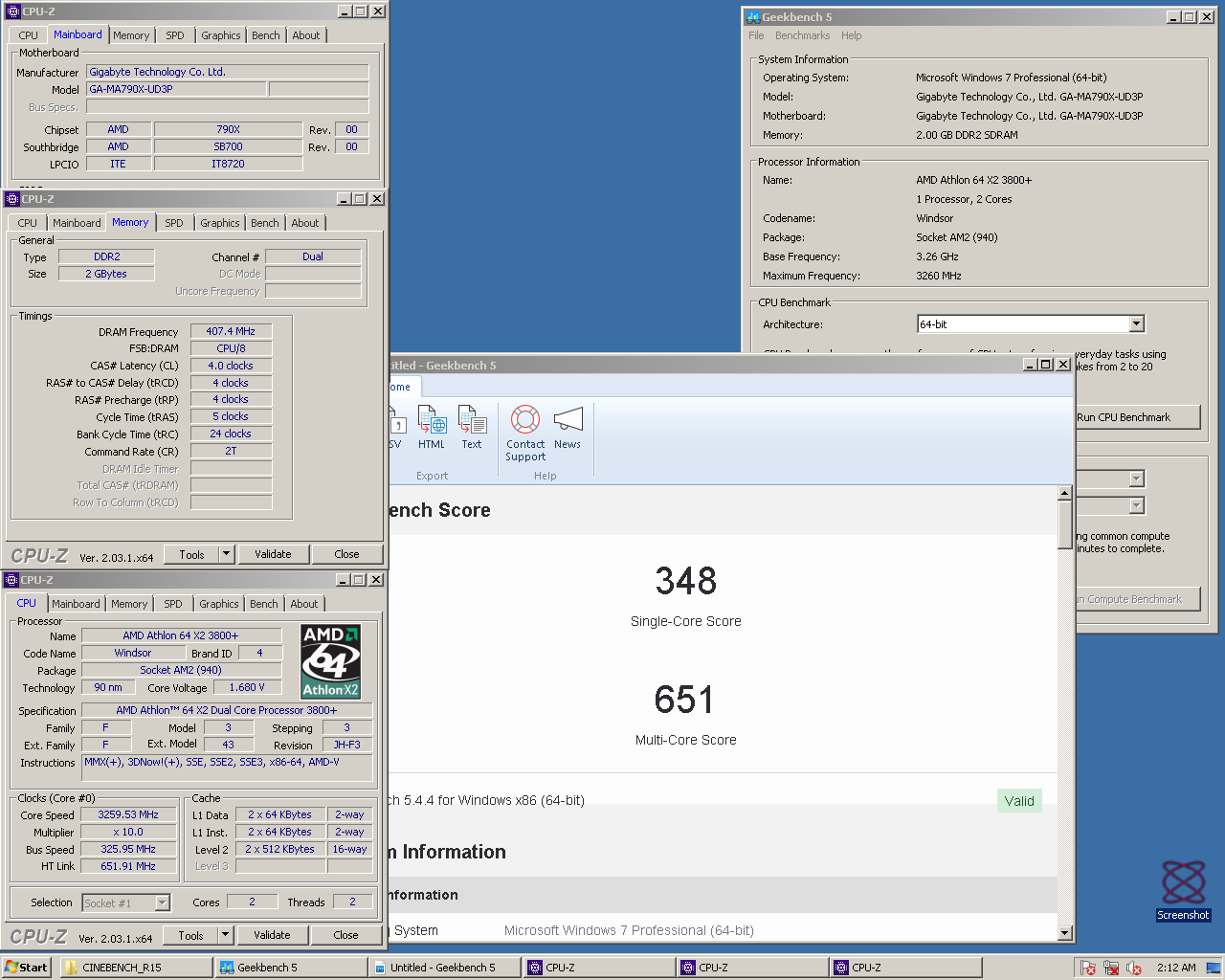Click Close button in bottom CPU-Z window
Image resolution: width=1225 pixels, height=980 pixels.
pyautogui.click(x=345, y=935)
